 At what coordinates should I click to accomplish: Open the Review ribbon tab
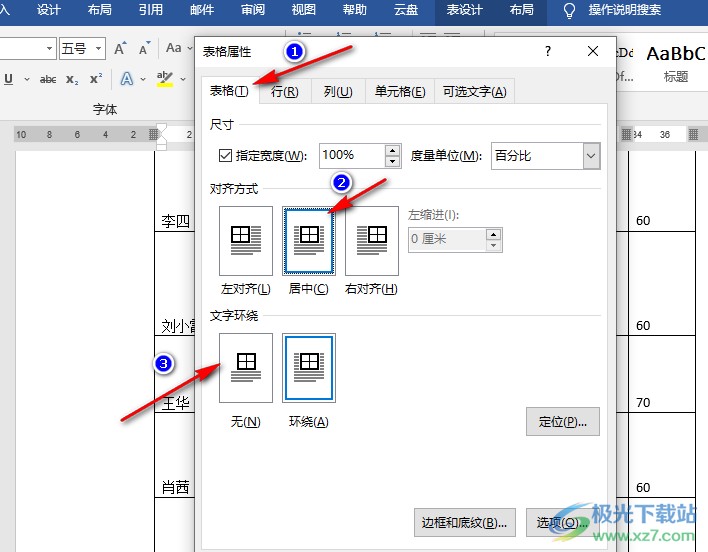point(252,10)
